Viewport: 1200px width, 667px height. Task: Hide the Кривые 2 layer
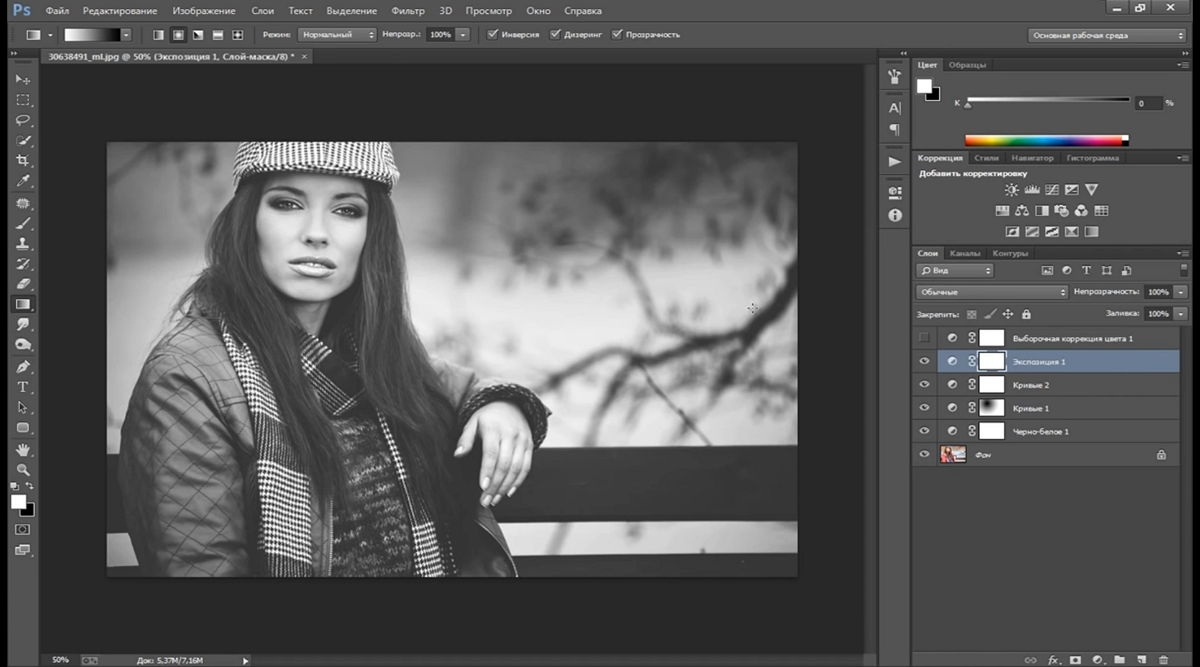coord(924,385)
